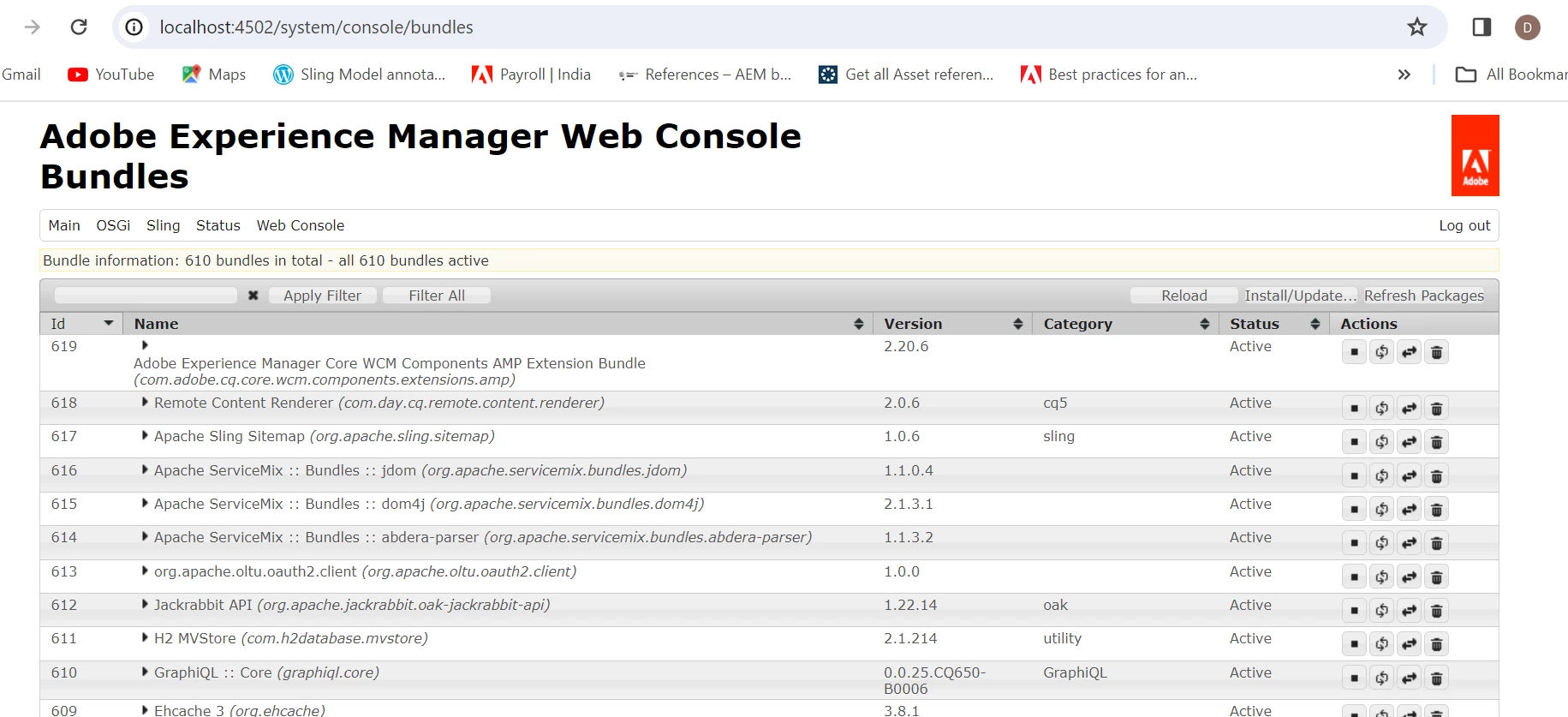Screen dimensions: 1568x717
Task: Refresh imports of H2 MVStore bundle
Action: 1381,644
